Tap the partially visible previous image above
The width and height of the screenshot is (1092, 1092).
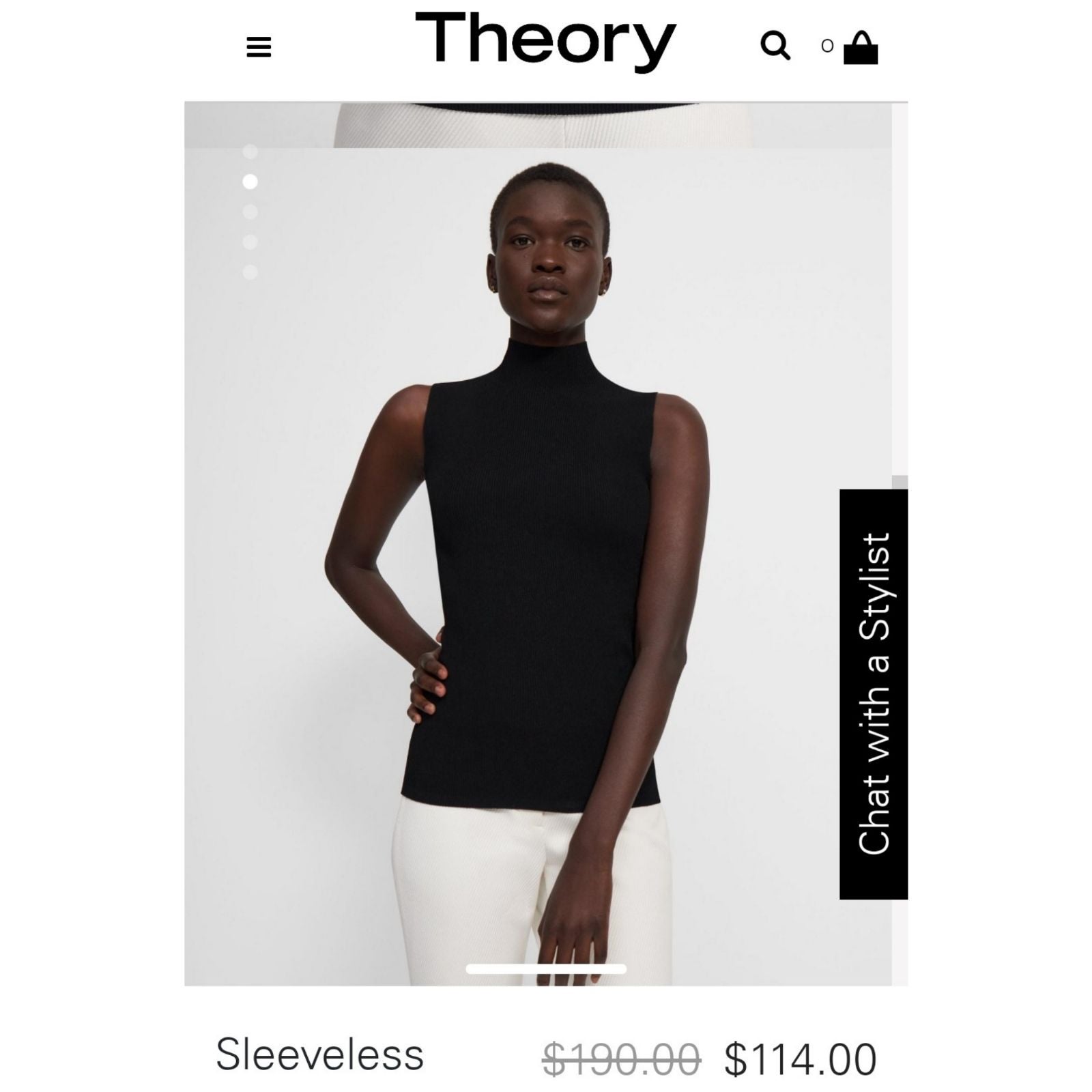point(538,125)
